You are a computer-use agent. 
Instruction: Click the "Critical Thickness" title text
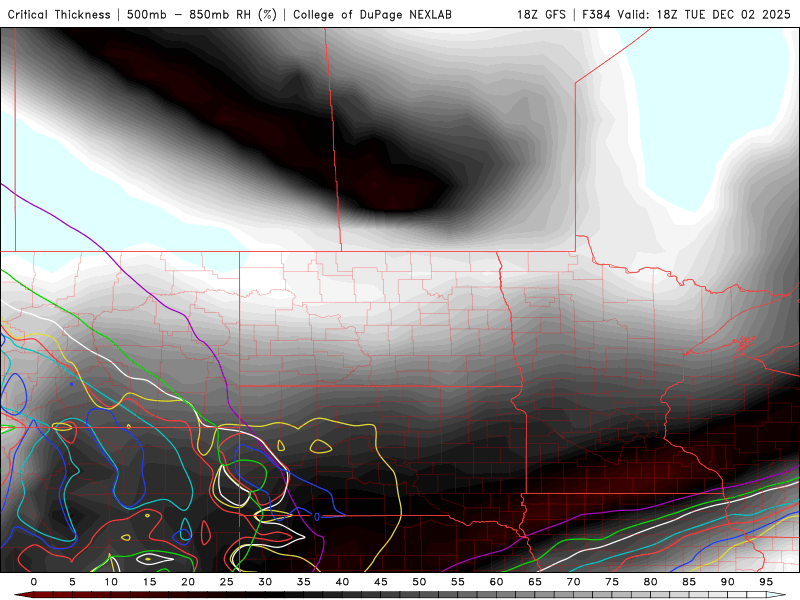click(59, 15)
